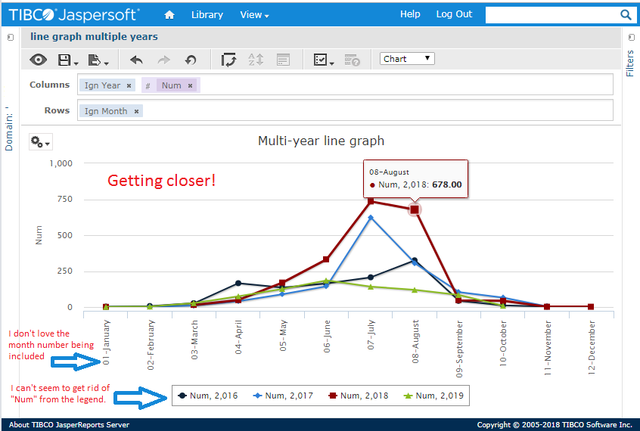Click the line graph multiple years heading
The height and width of the screenshot is (431, 640).
point(94,37)
